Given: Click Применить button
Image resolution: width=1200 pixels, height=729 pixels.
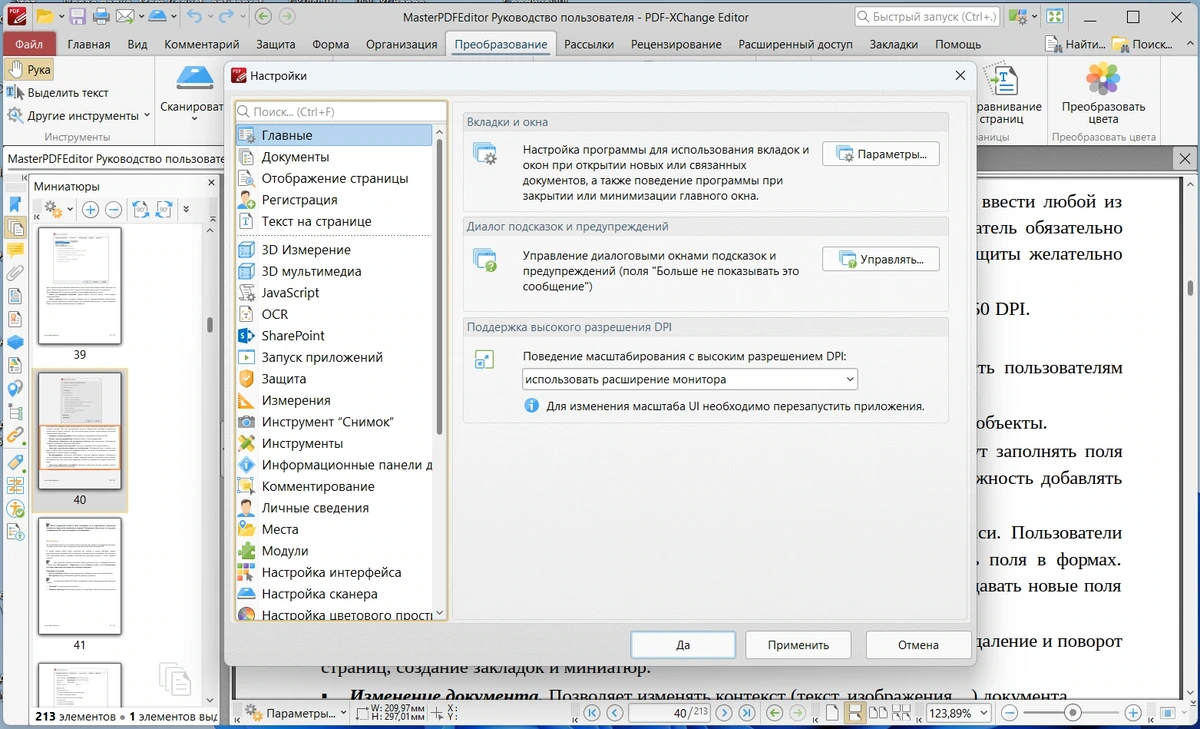Looking at the screenshot, I should pos(800,645).
